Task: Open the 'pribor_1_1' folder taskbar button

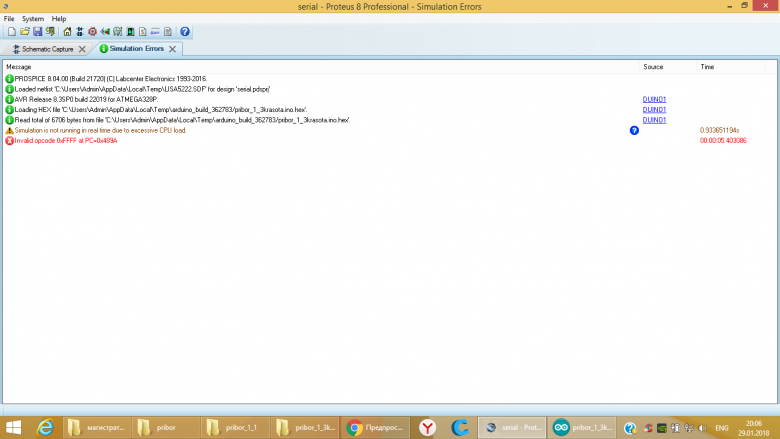Action: point(235,428)
